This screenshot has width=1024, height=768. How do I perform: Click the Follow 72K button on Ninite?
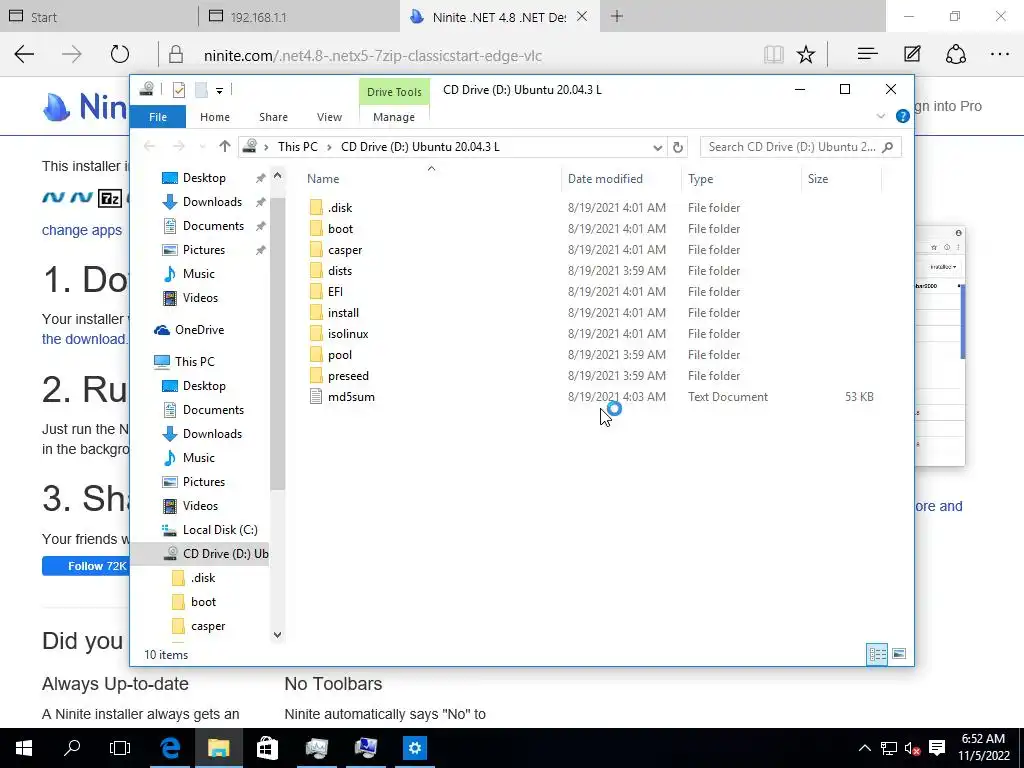(86, 566)
